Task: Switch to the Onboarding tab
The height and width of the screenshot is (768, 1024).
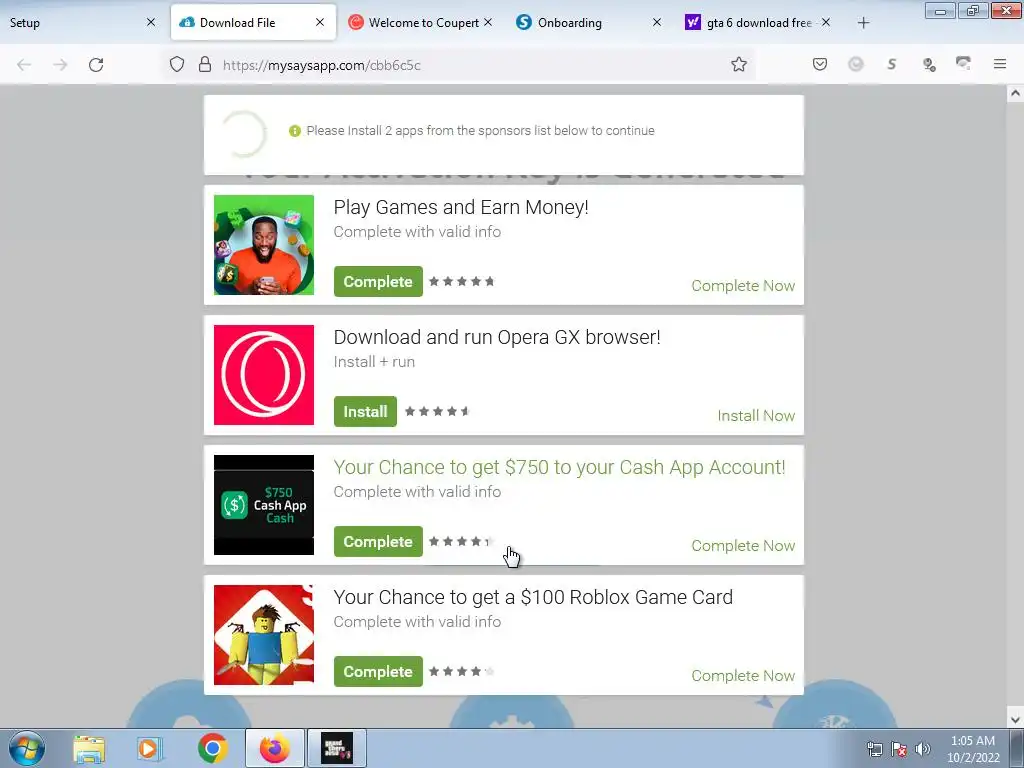Action: [x=590, y=23]
